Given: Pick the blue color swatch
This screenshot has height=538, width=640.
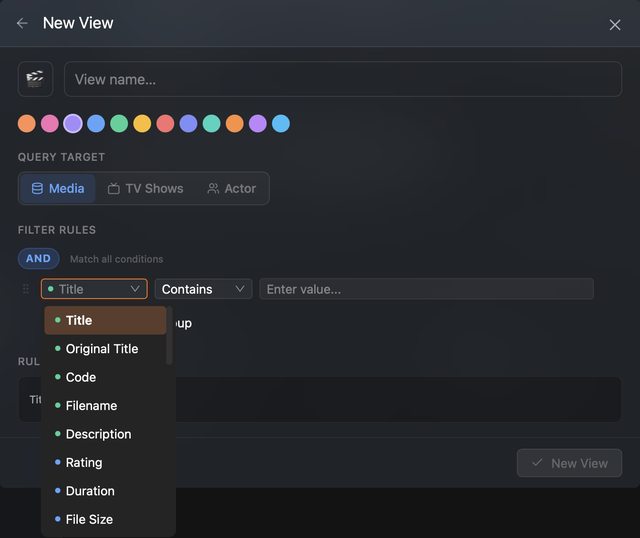Looking at the screenshot, I should point(96,124).
